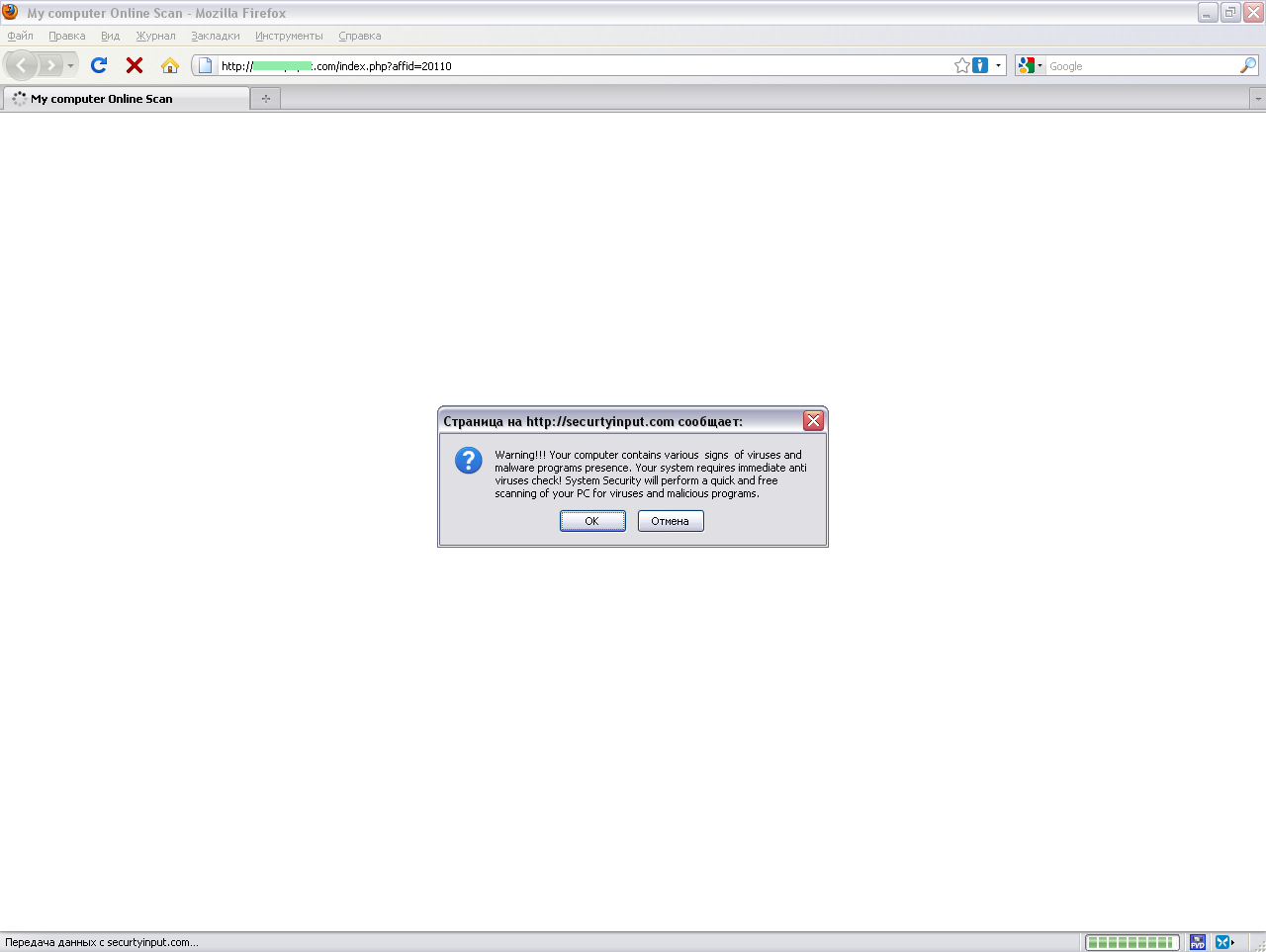The image size is (1266, 952).
Task: Click the magnifier search button
Action: (1248, 65)
